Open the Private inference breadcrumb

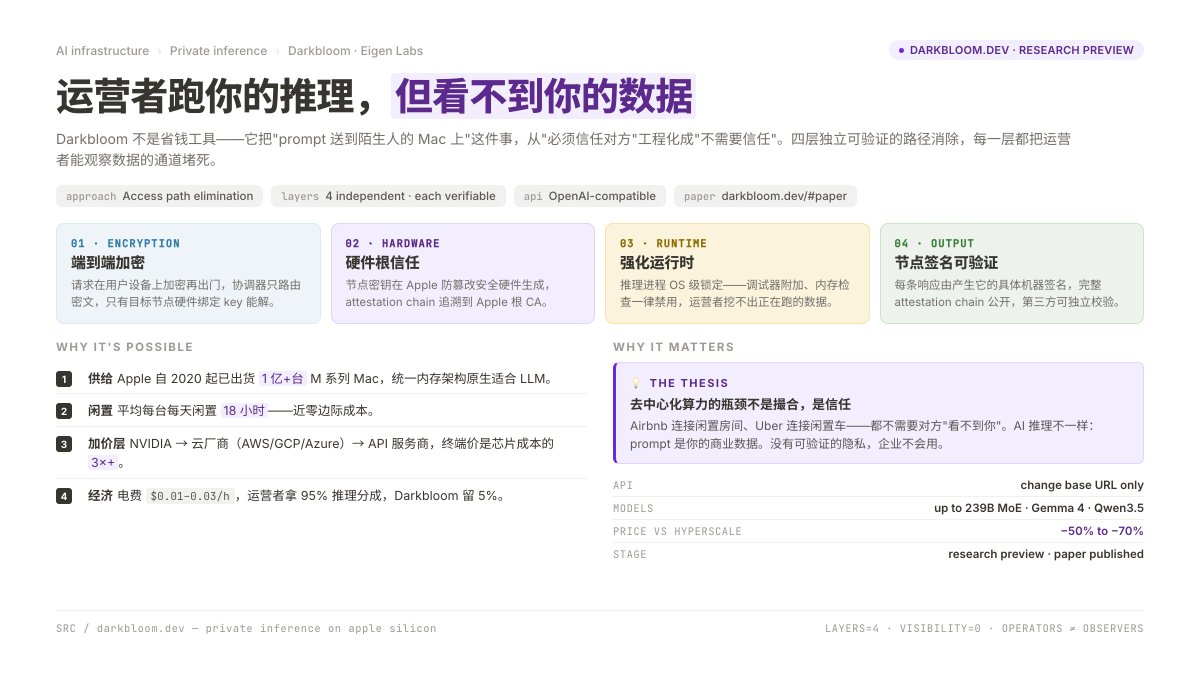(218, 51)
